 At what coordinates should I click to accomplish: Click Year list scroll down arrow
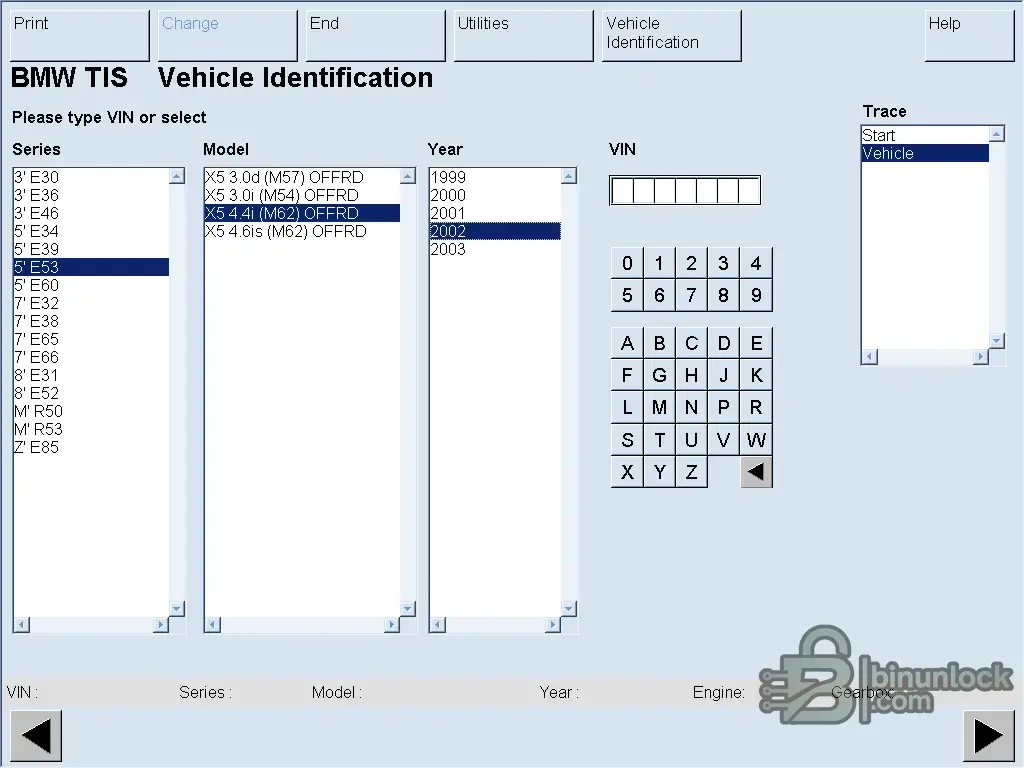click(569, 609)
